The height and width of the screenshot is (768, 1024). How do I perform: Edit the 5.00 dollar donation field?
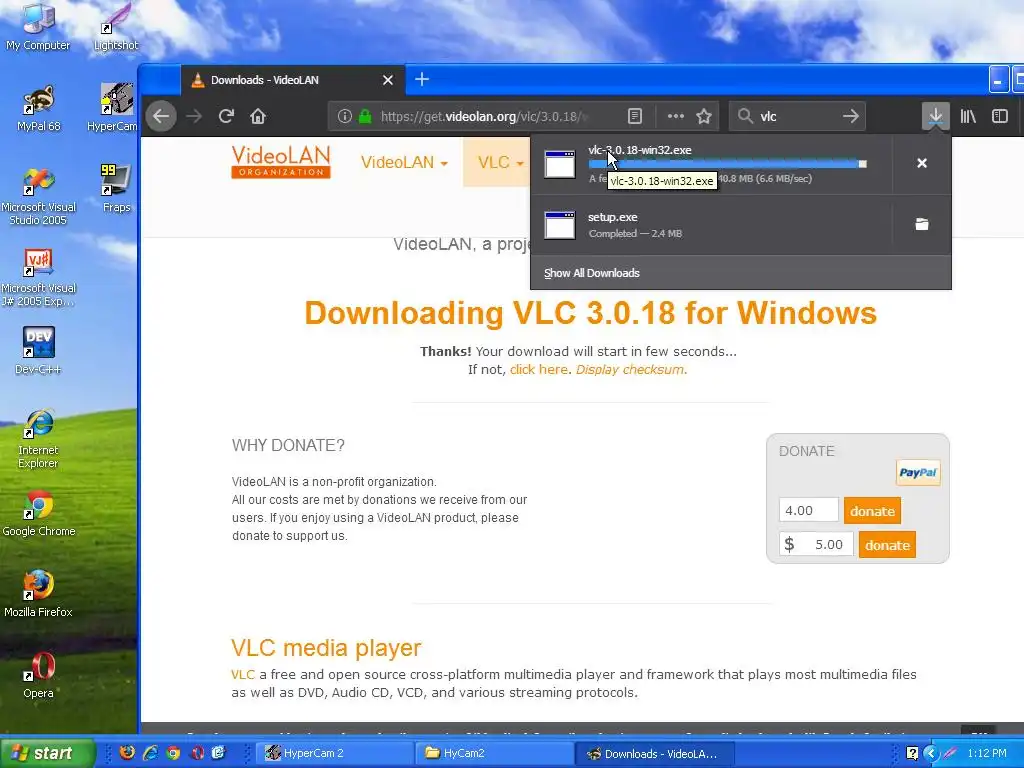tap(816, 544)
